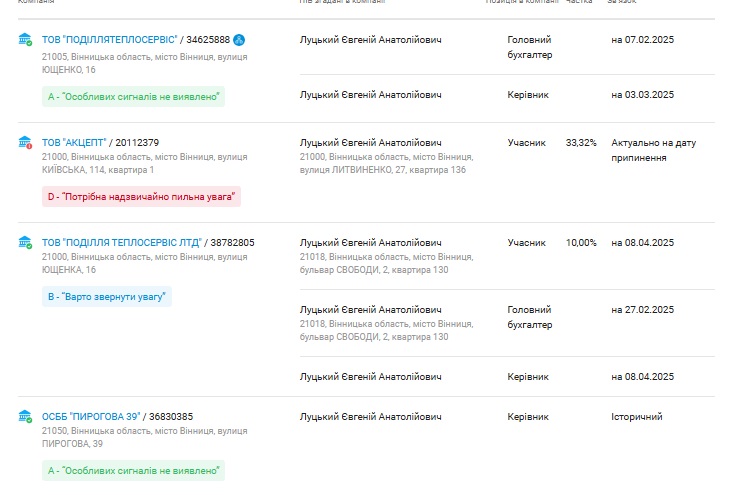Viewport: 729px width, 495px height.
Task: Select Луцький Євгеній Анатолійович with ЛИТВИНЕНКО address
Action: (371, 143)
